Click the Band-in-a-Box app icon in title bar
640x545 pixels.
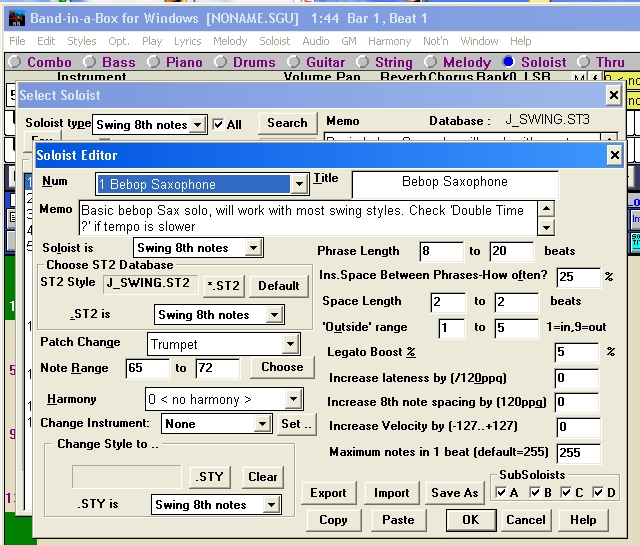[x=16, y=18]
